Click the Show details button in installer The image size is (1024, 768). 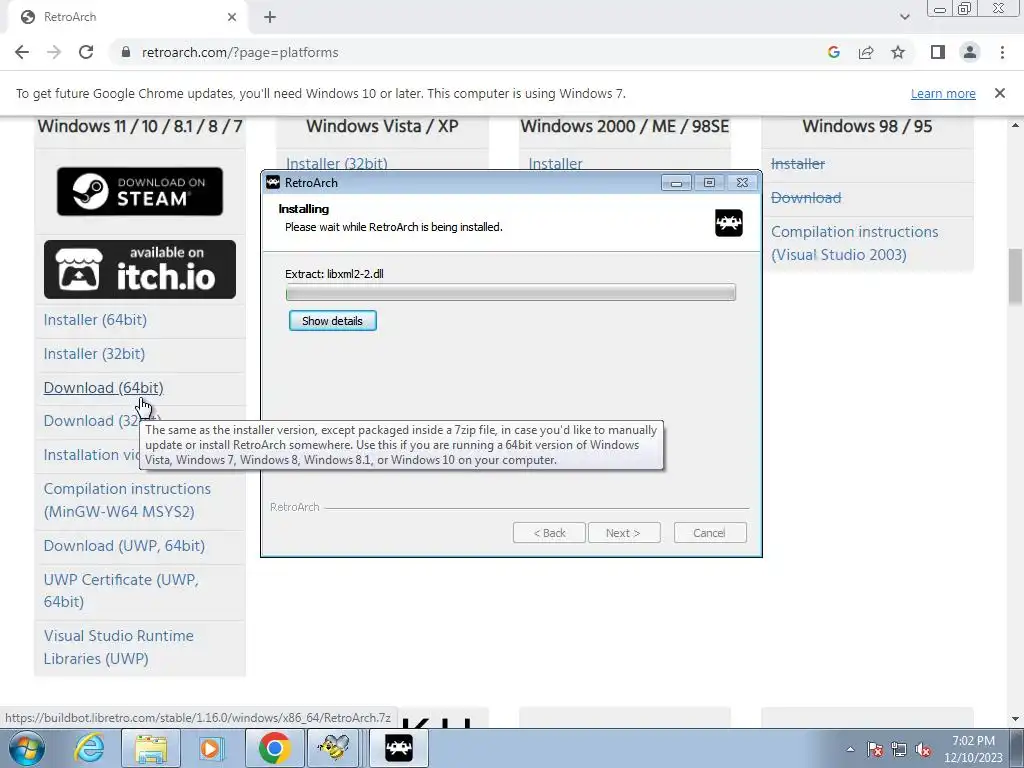(x=332, y=321)
